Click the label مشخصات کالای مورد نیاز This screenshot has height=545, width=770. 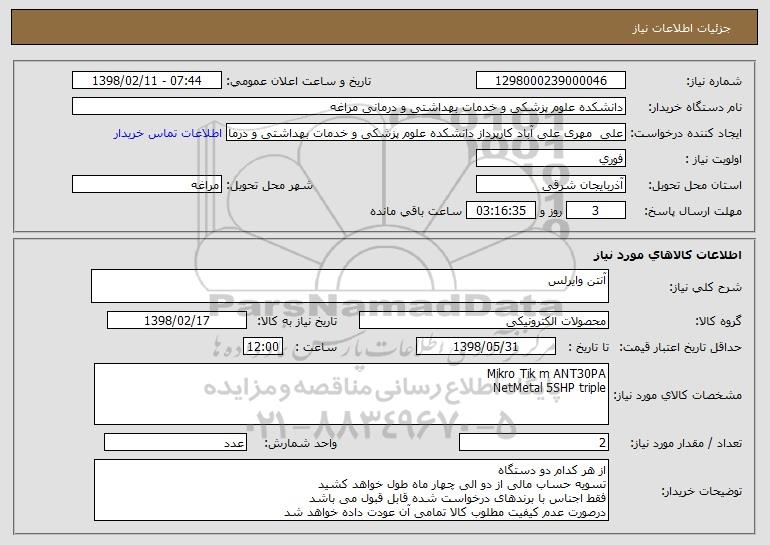point(678,395)
